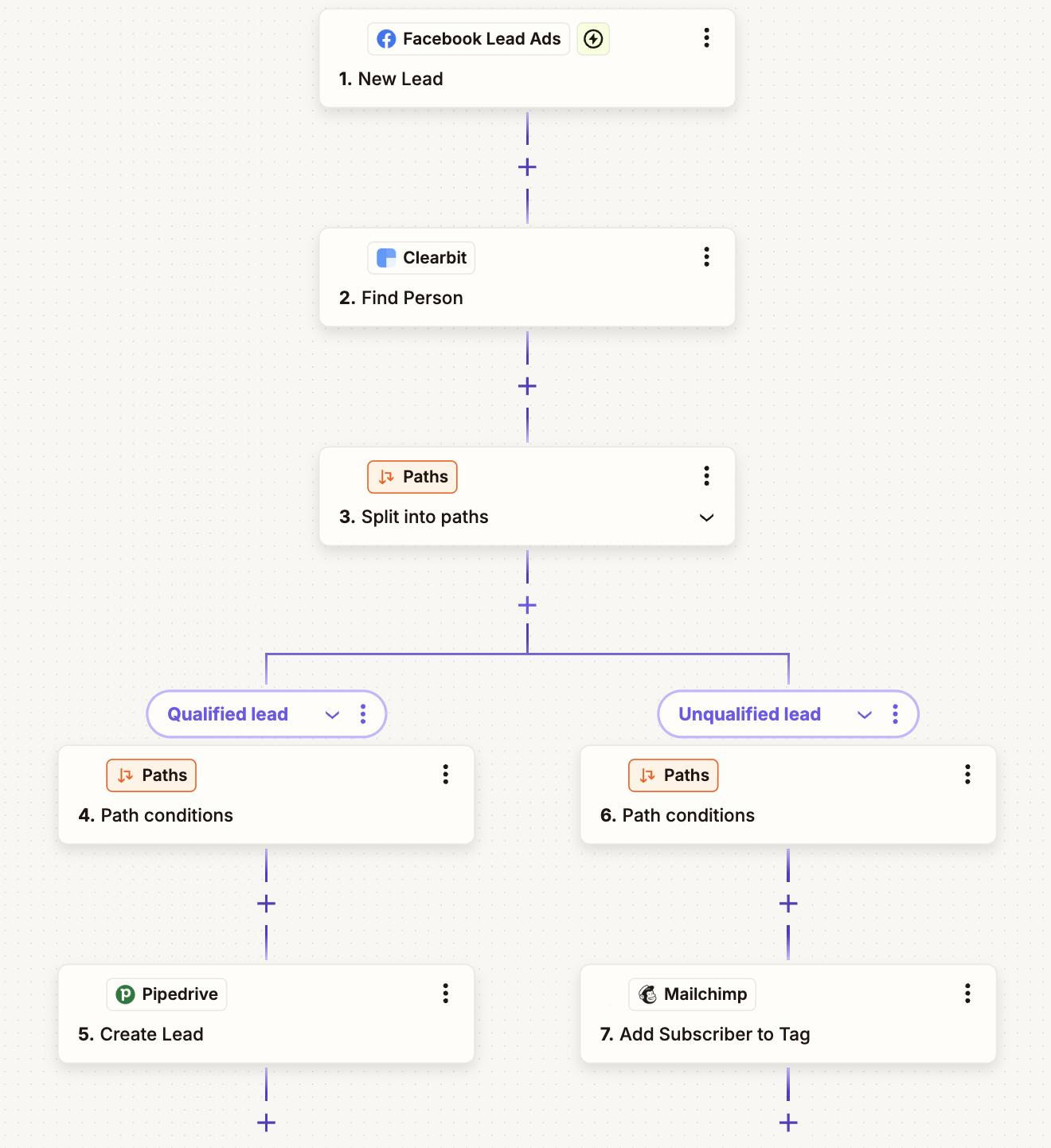Click plus below Pipedrive Create Lead step
The height and width of the screenshot is (1148, 1051).
(266, 1123)
